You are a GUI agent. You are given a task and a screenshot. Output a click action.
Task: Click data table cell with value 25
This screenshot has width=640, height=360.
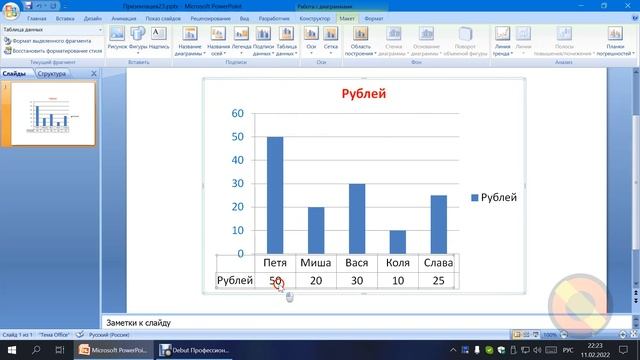[x=438, y=280]
